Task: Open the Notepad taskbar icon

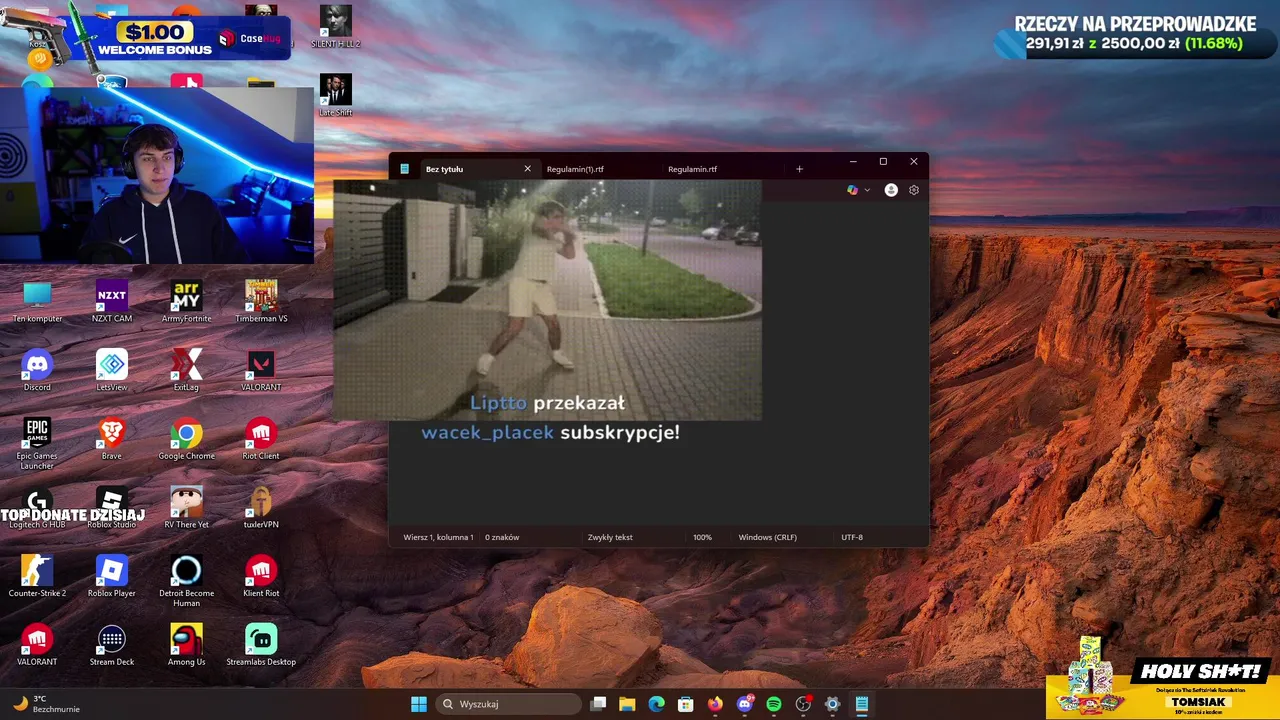Action: 861,704
